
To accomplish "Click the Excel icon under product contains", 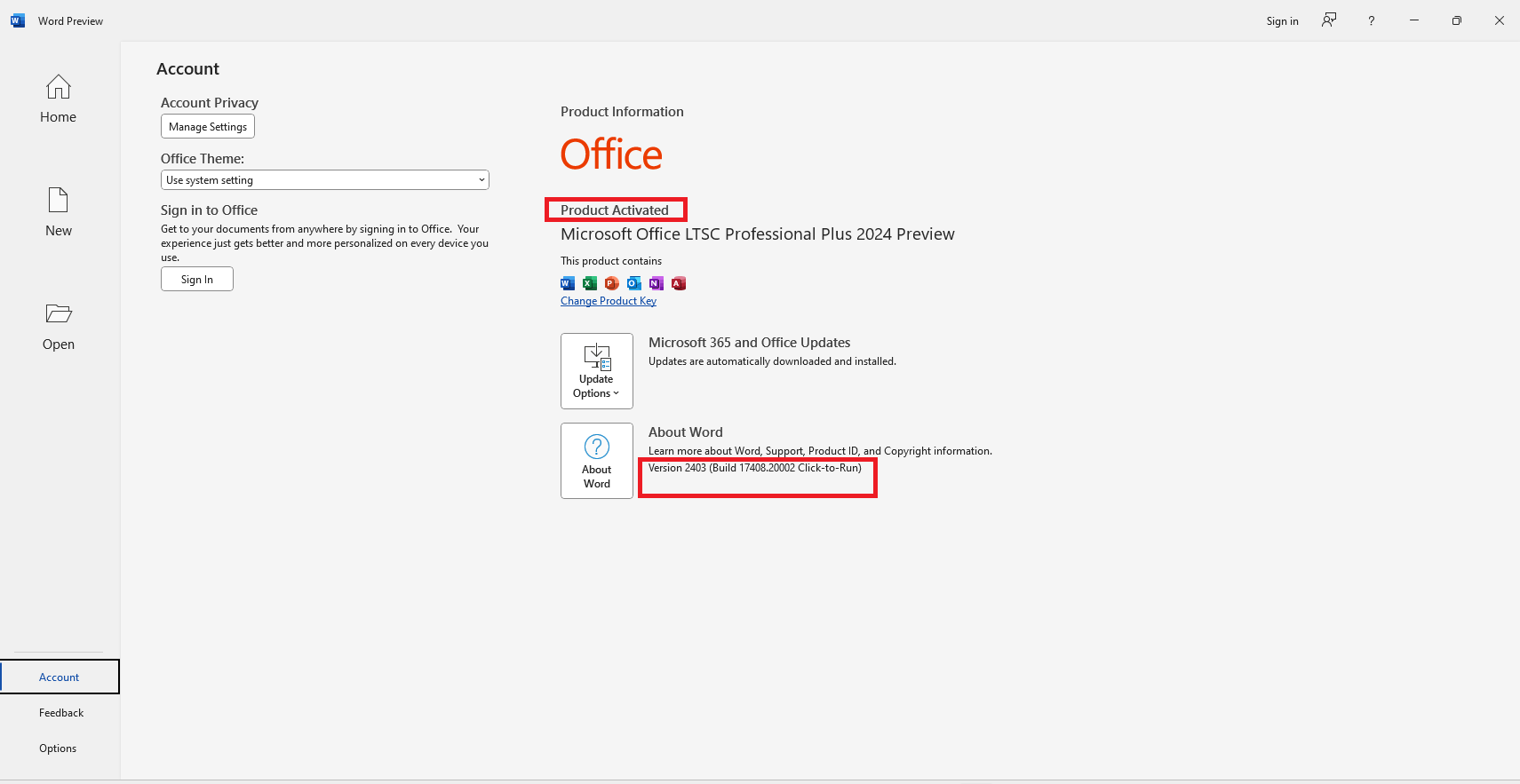I will (590, 283).
